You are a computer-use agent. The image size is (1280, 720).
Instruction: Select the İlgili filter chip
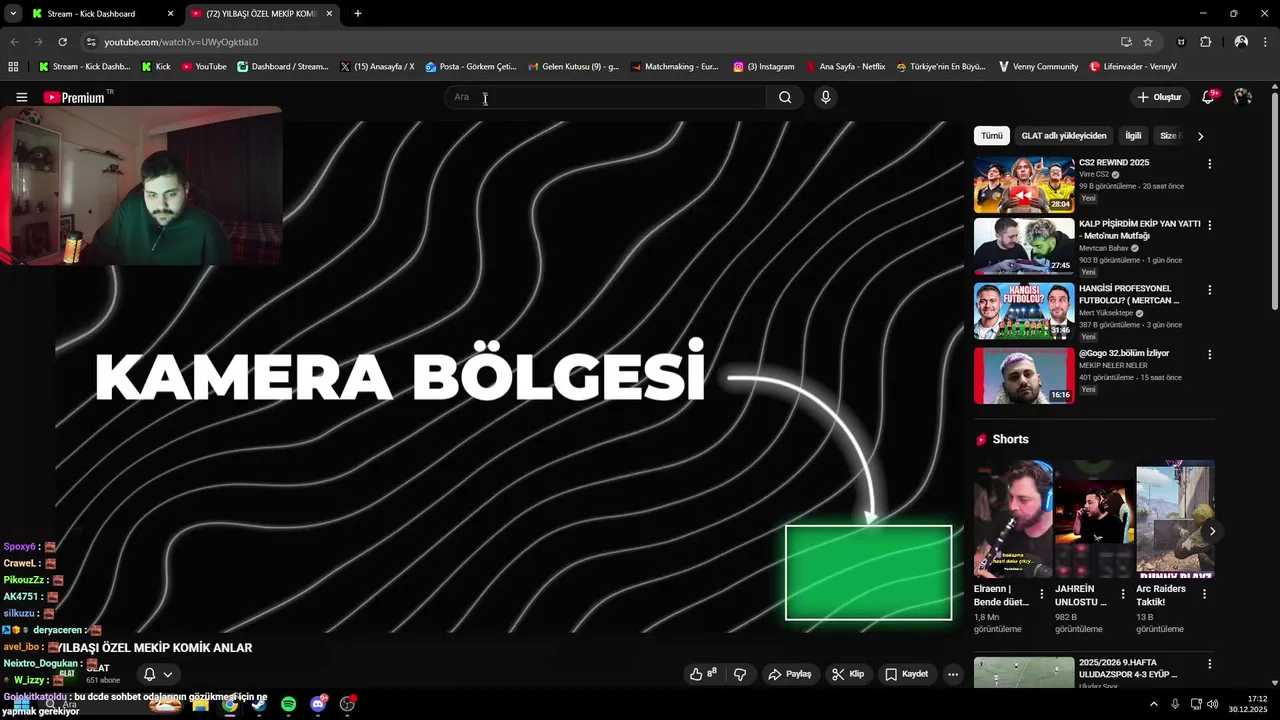click(x=1133, y=136)
